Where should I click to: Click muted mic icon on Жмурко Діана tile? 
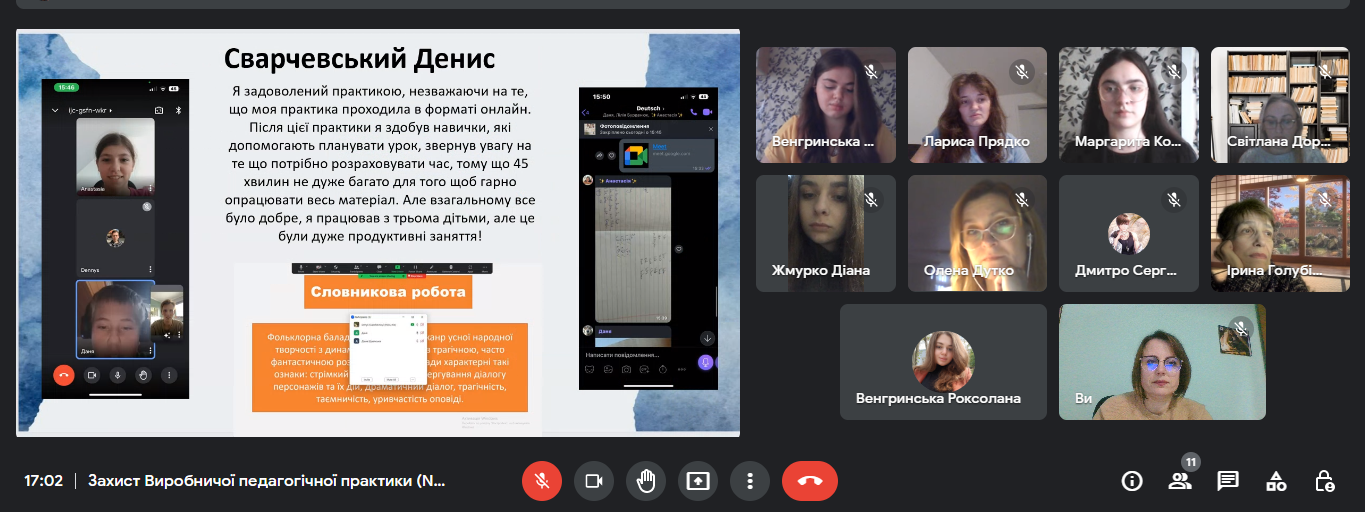[x=870, y=200]
